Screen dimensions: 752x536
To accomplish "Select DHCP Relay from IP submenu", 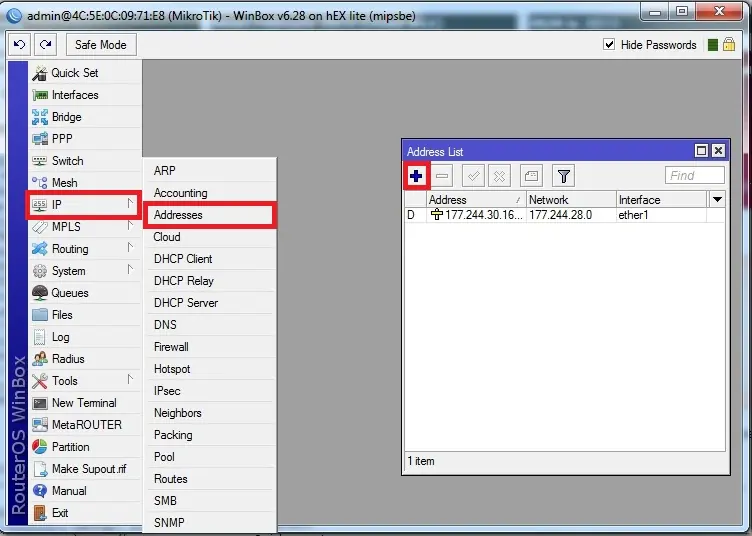I will (210, 281).
